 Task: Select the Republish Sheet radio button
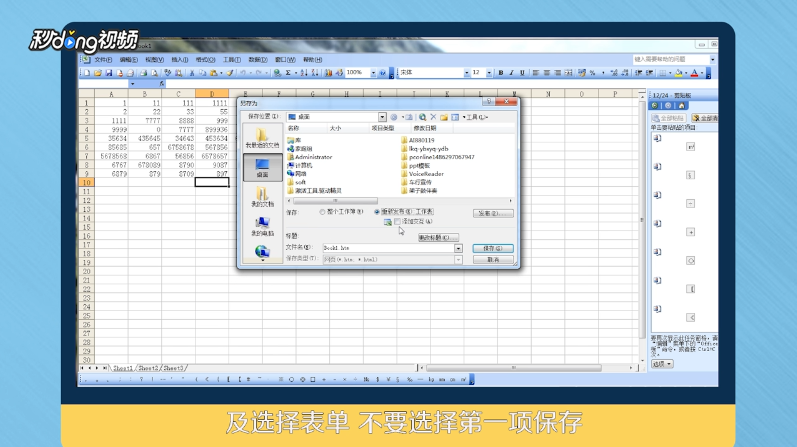(x=377, y=212)
